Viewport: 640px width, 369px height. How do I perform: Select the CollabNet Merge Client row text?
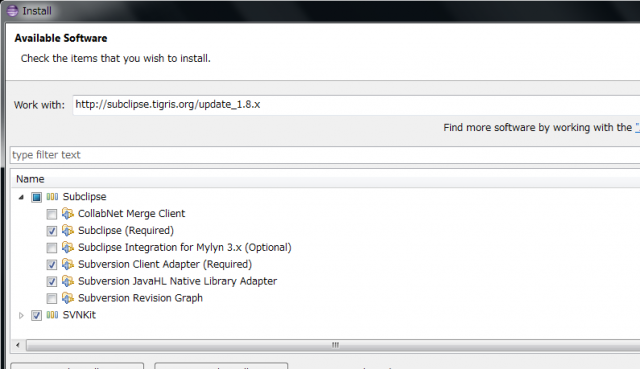point(131,213)
